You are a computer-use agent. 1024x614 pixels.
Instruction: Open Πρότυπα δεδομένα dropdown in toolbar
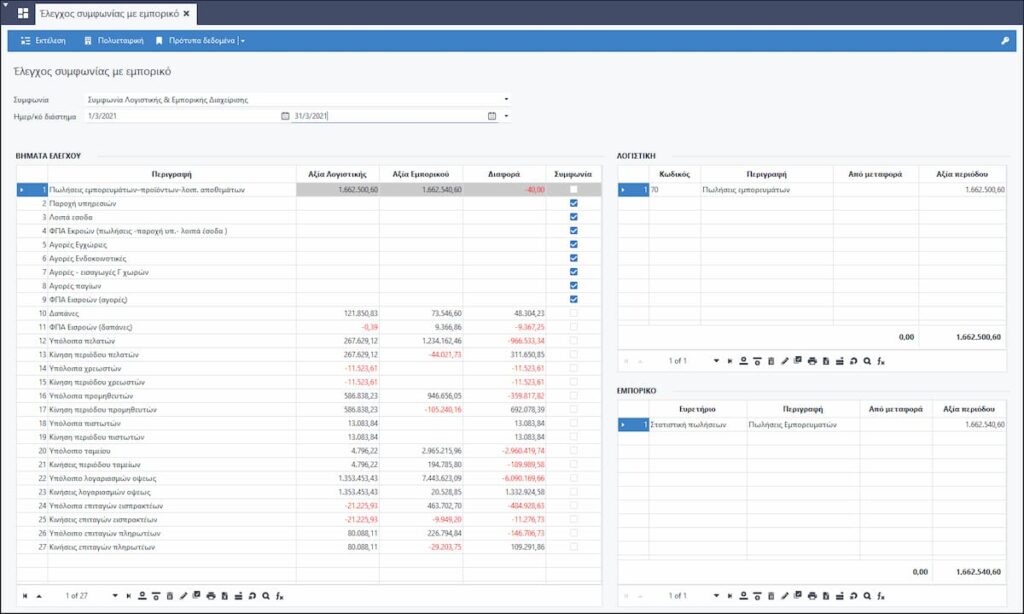pyautogui.click(x=243, y=41)
